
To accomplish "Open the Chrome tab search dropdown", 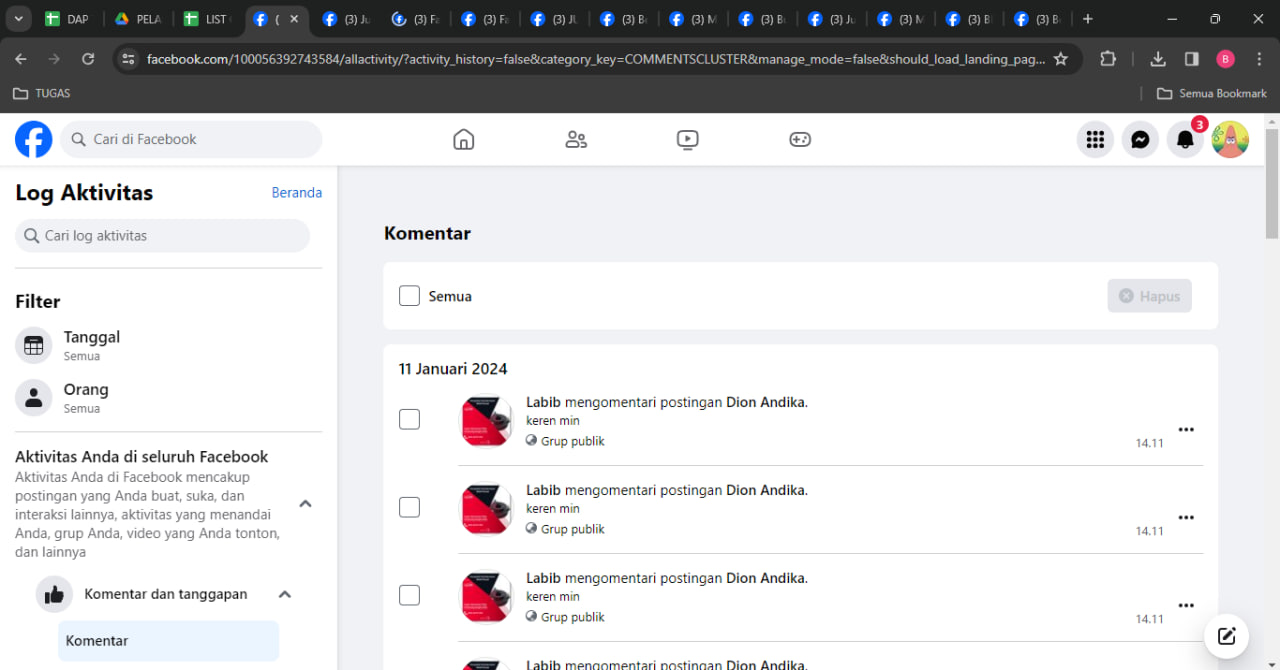I will point(19,19).
